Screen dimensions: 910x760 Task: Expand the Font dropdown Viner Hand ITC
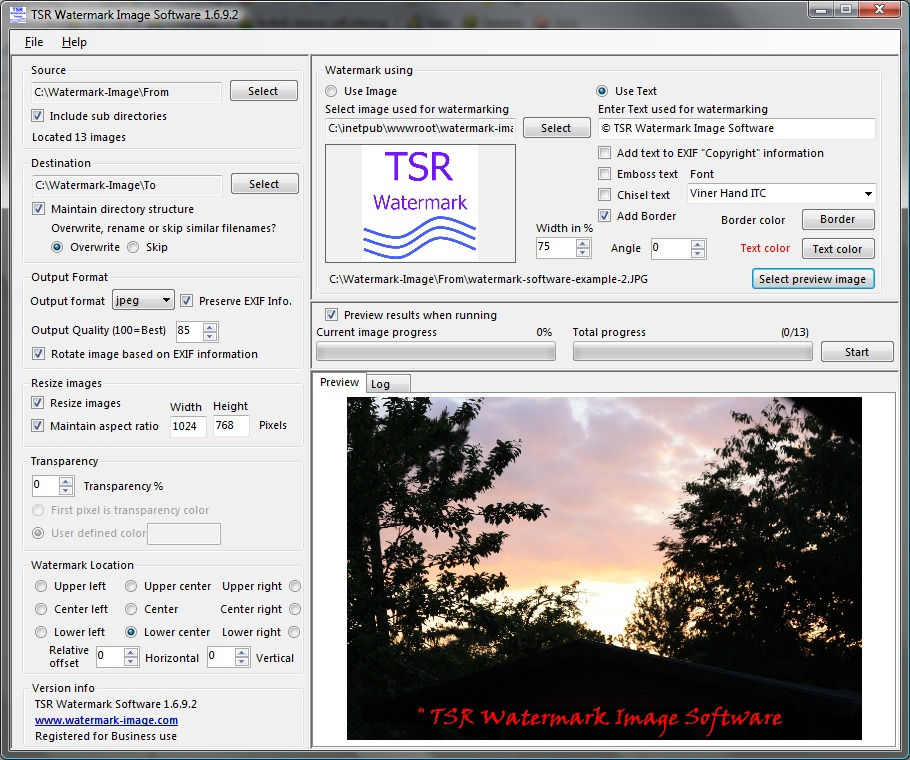click(x=781, y=193)
